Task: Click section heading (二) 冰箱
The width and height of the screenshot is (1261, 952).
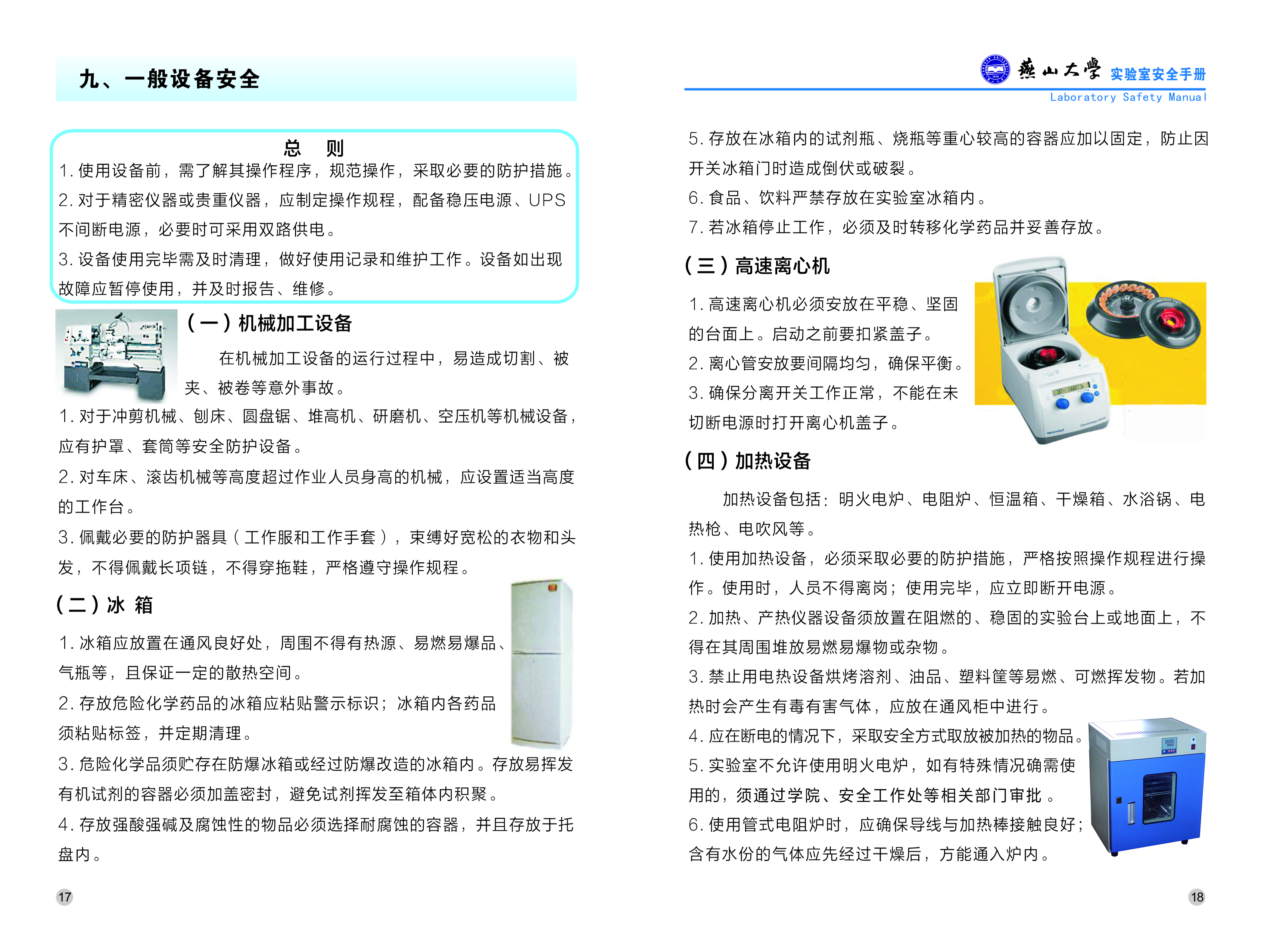Action: coord(105,604)
